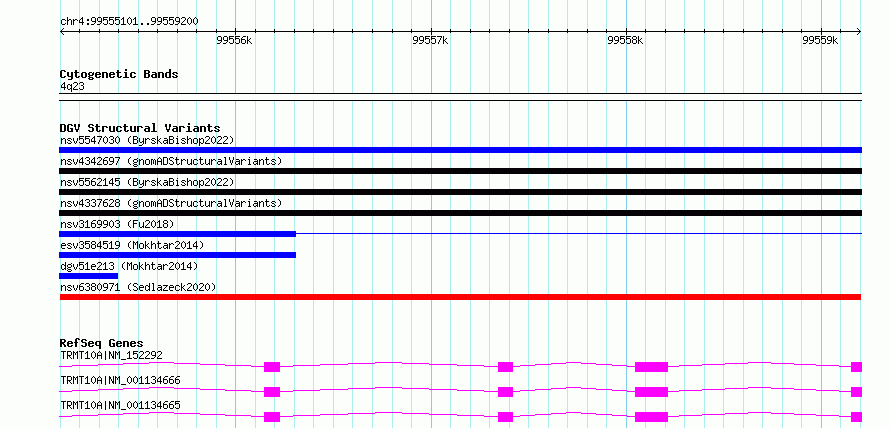Click the chr4:99555101..99559200 coordinate label
Viewport: 890px width, 428px height.
(x=129, y=21)
